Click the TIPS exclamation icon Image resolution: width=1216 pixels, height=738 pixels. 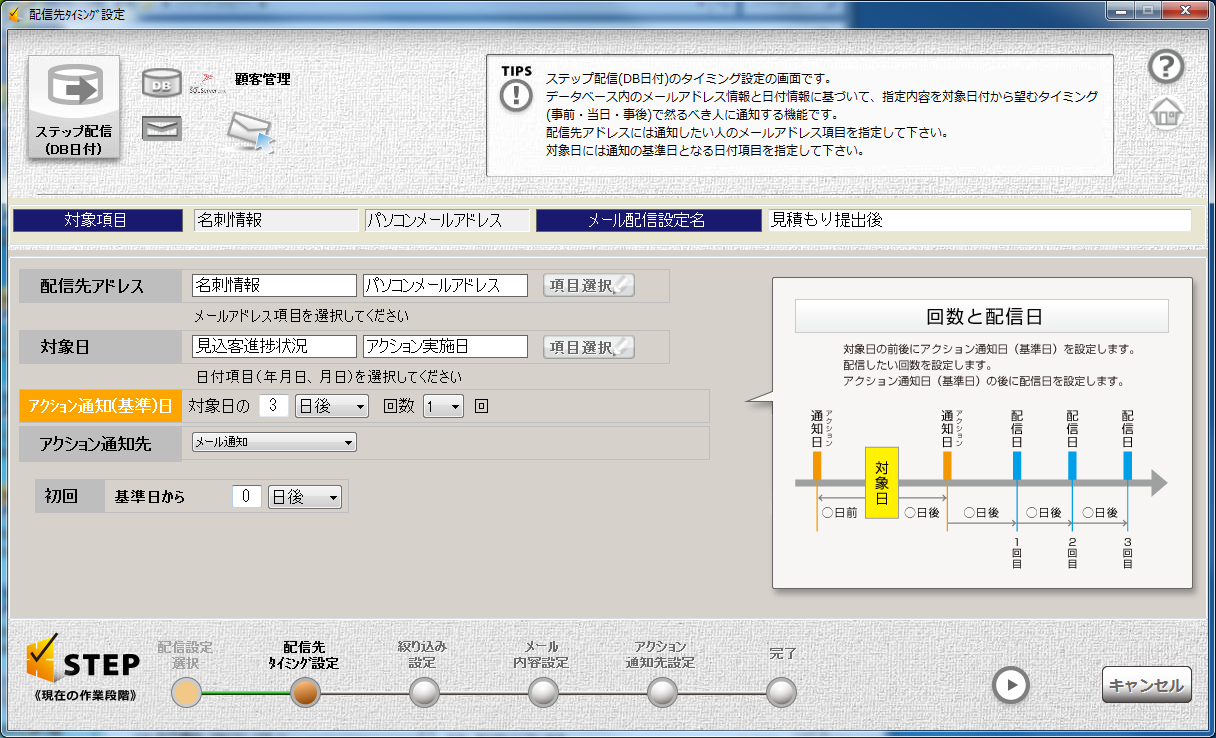[517, 94]
